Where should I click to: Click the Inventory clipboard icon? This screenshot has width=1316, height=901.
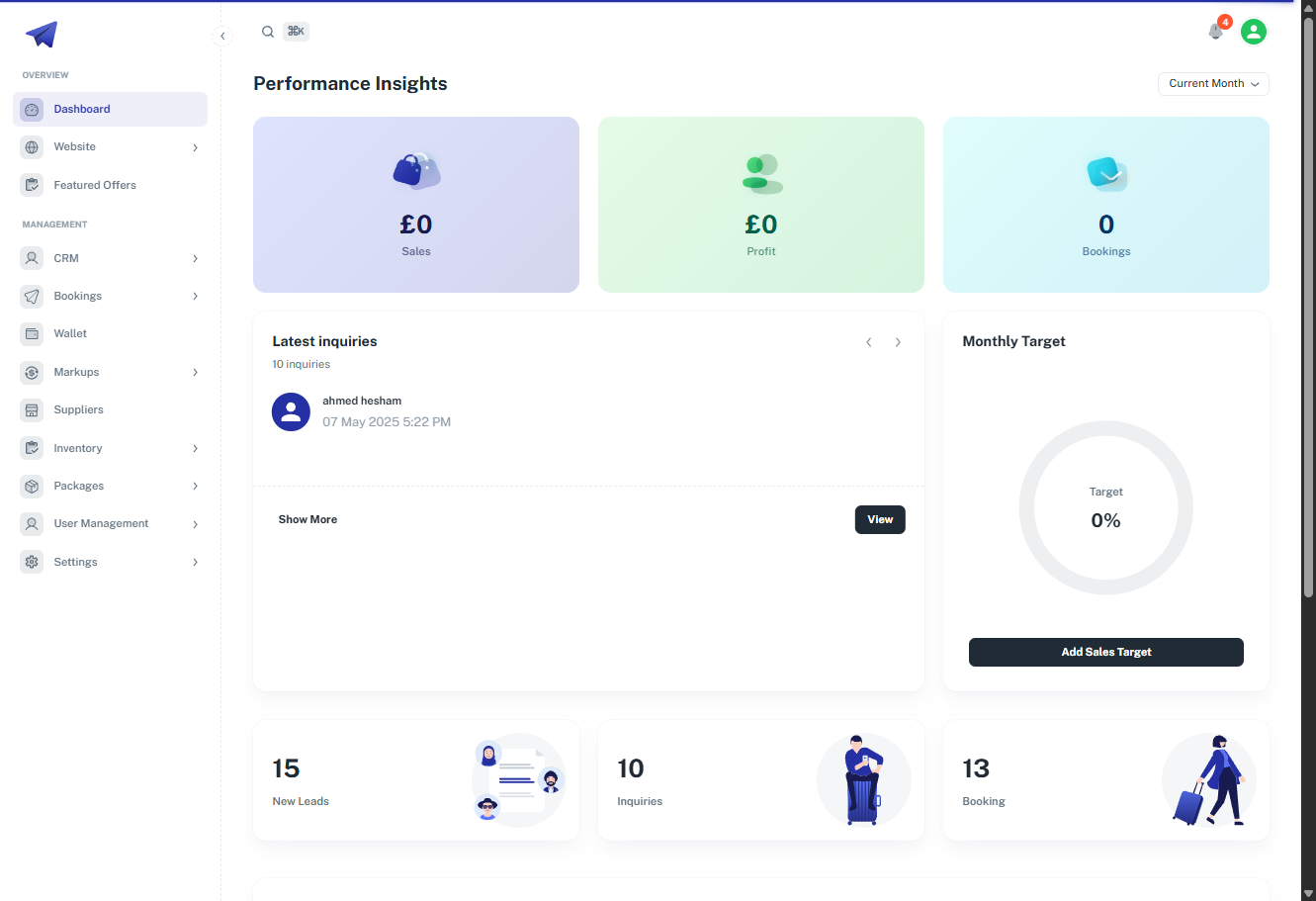32,448
